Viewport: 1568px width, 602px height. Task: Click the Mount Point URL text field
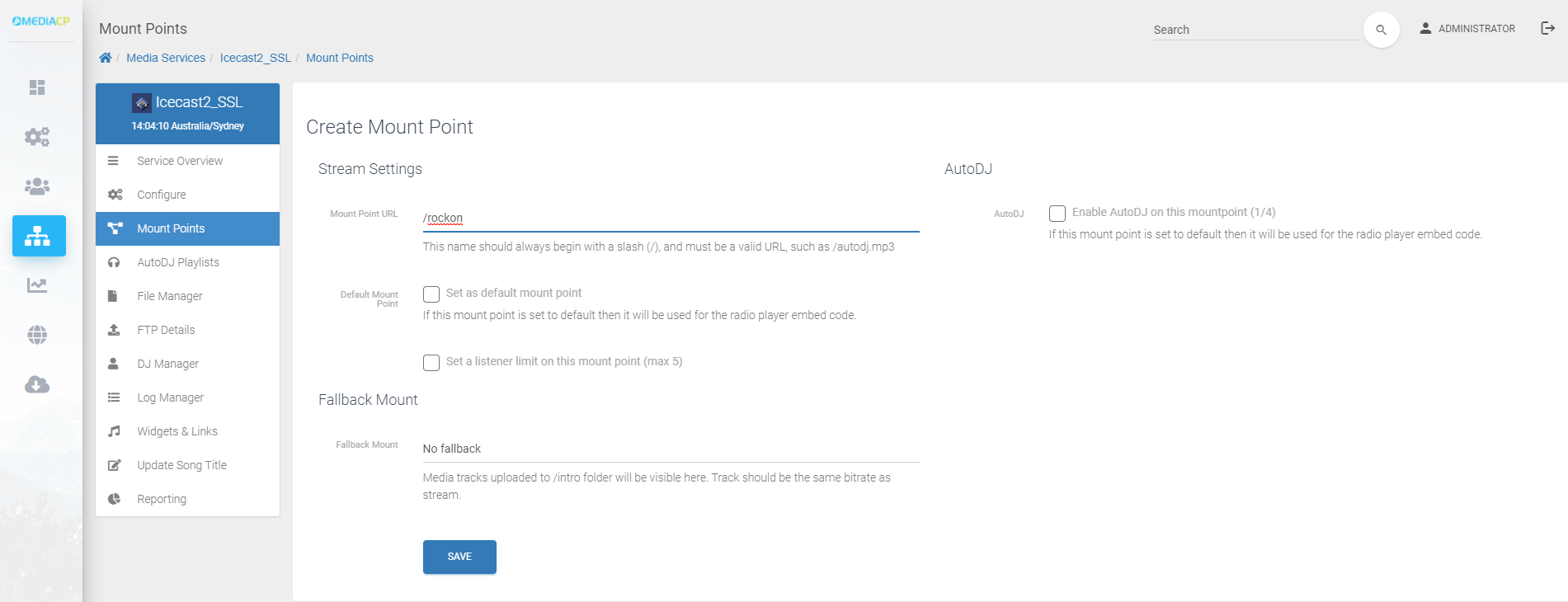(x=670, y=219)
